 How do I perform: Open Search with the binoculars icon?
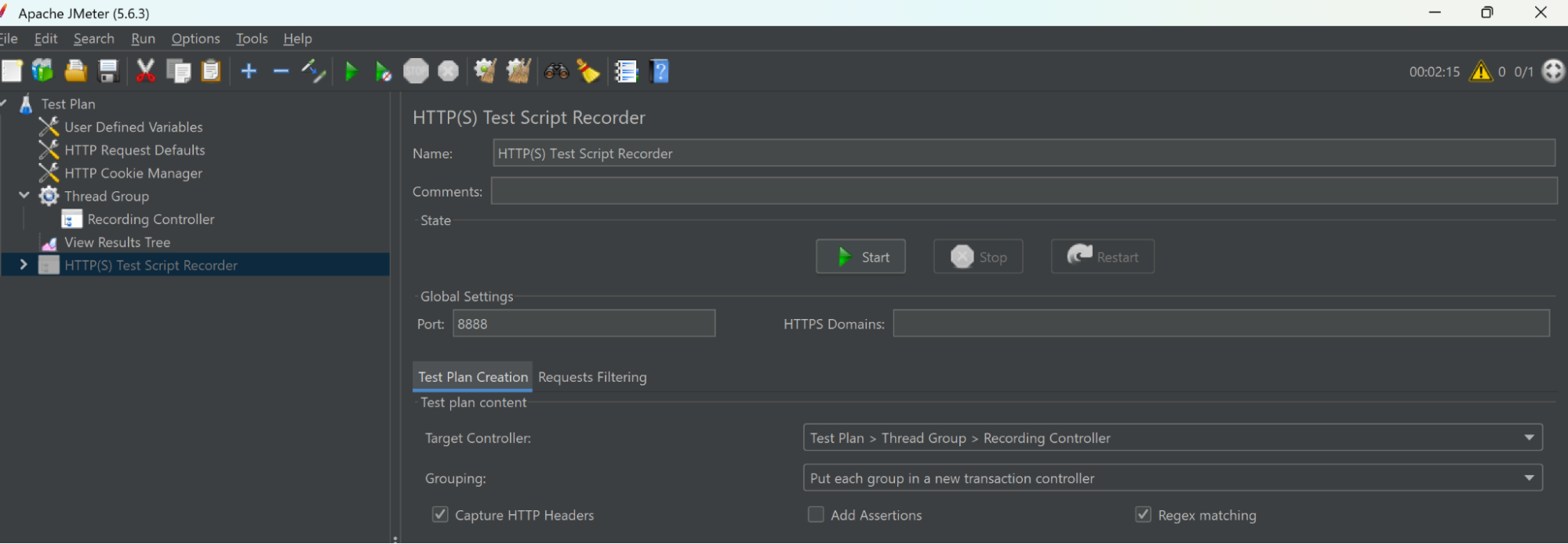[x=556, y=71]
